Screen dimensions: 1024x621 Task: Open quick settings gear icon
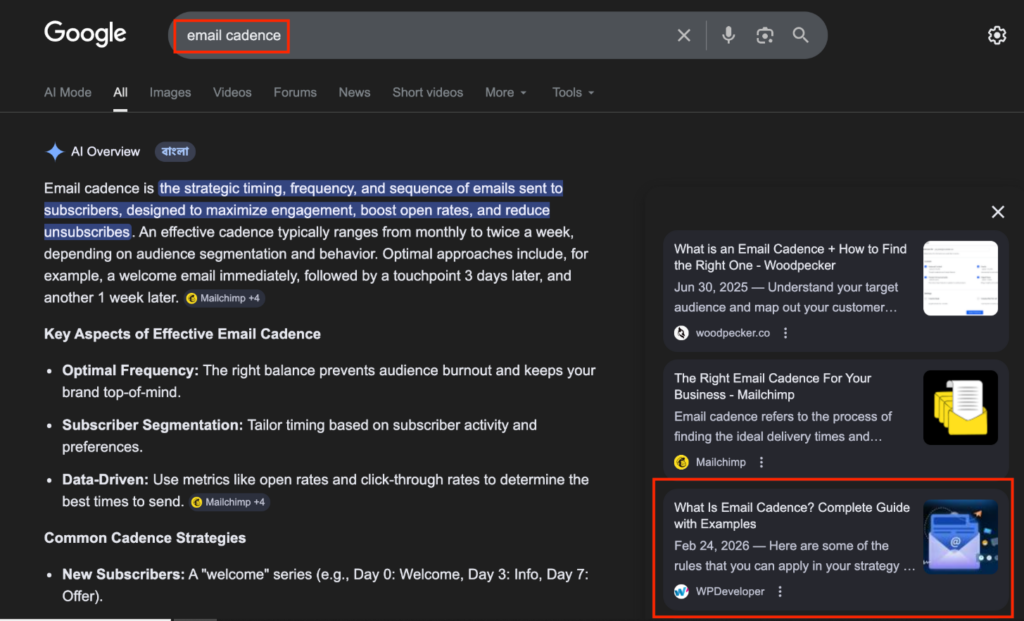[997, 35]
